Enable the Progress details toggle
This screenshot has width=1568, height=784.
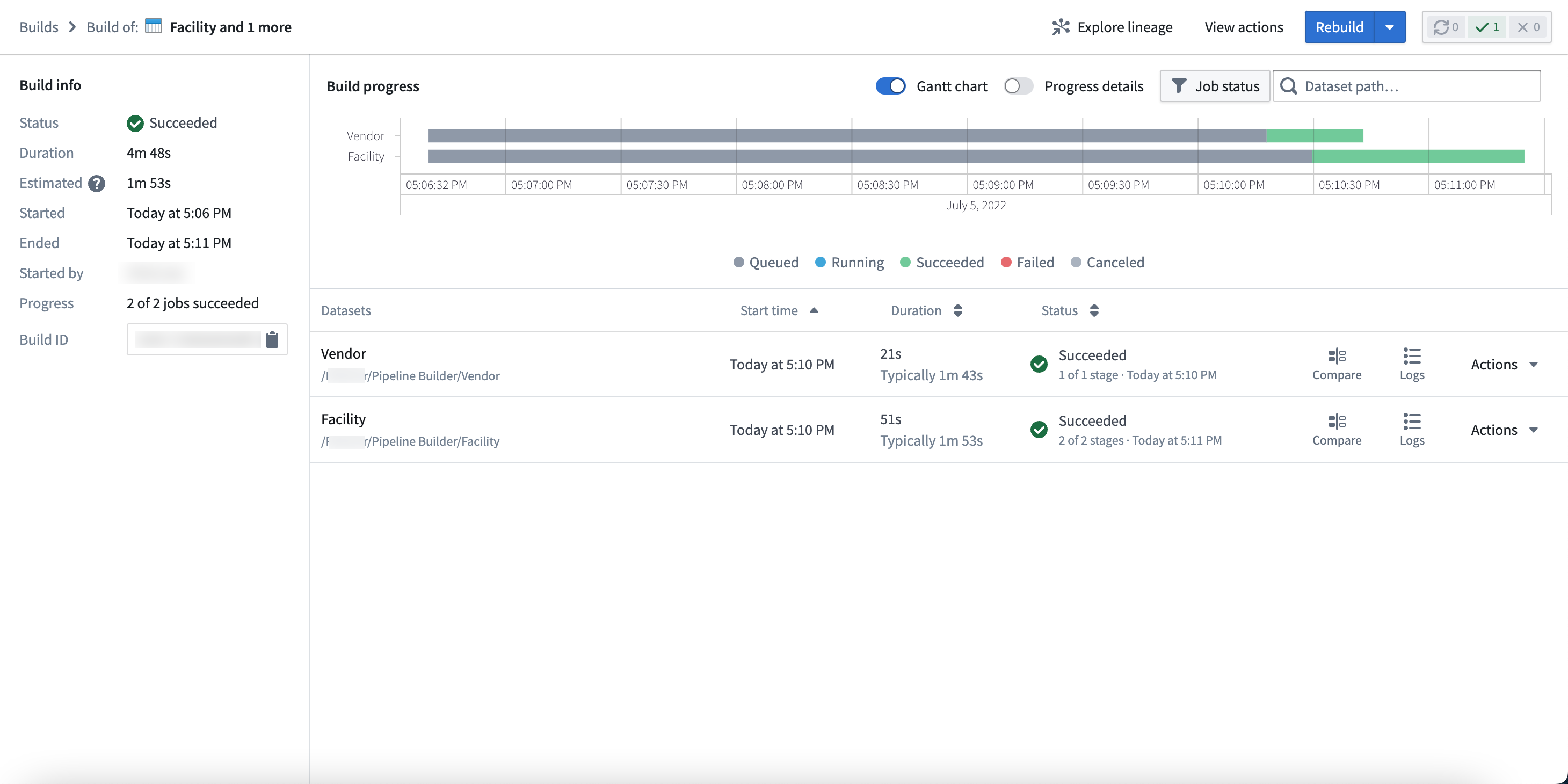1018,86
